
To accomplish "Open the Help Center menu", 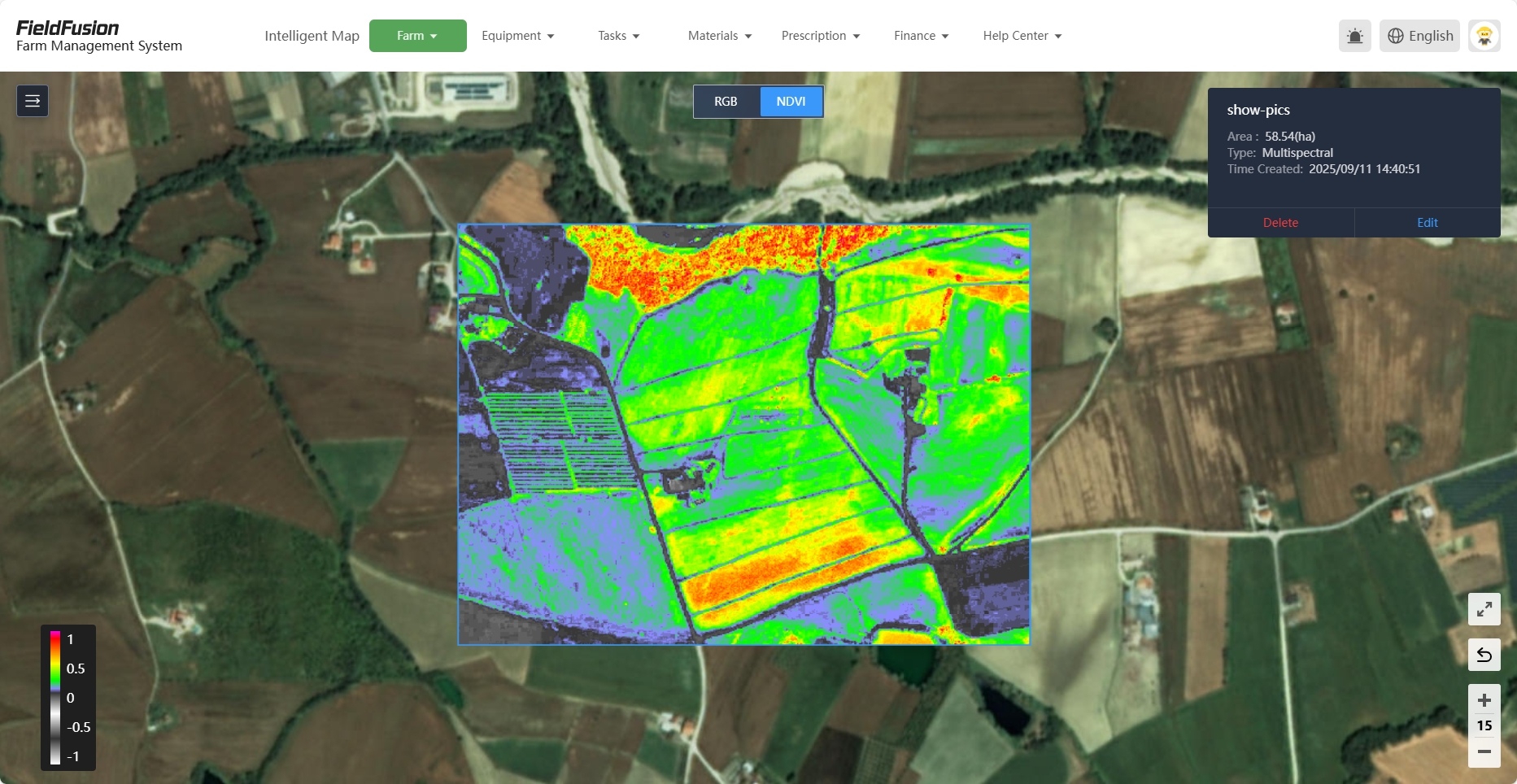I will click(x=1022, y=36).
